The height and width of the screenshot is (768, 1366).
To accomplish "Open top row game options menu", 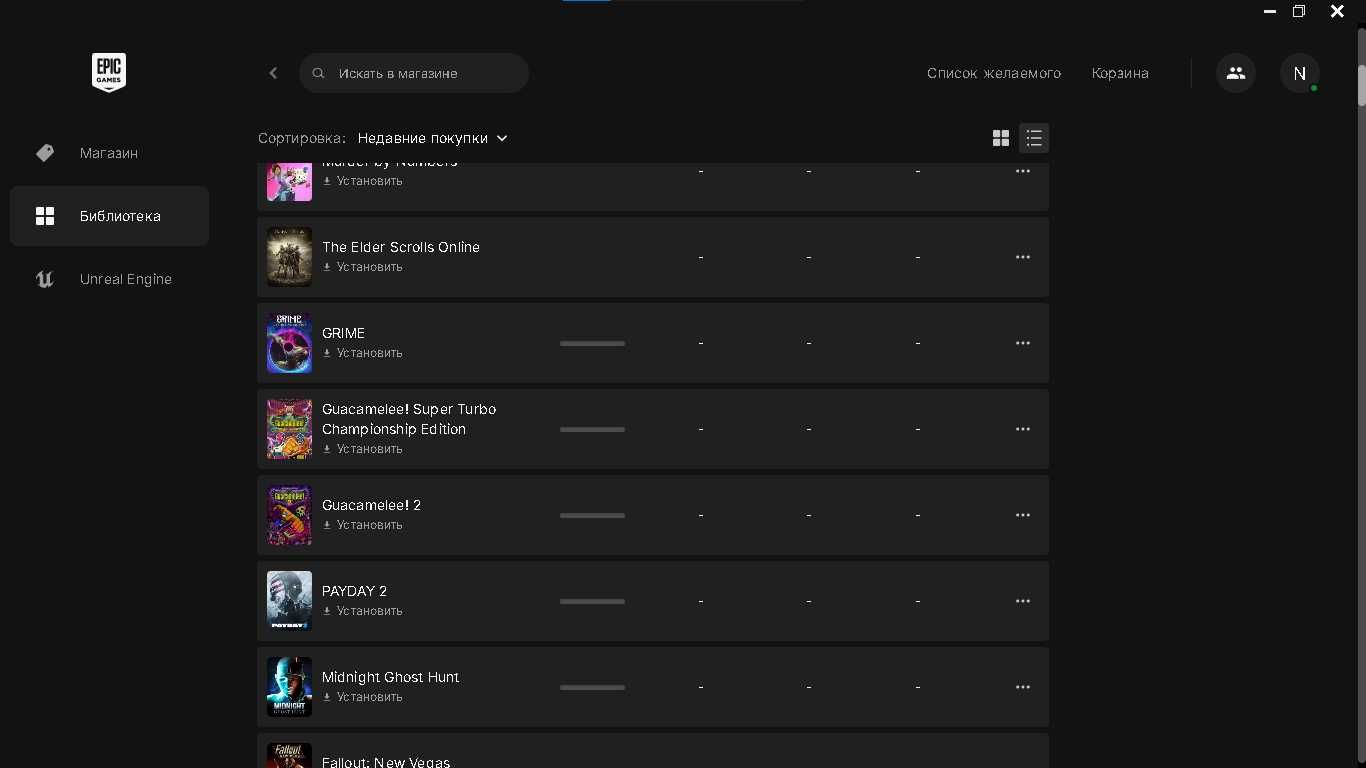I will tap(1023, 171).
